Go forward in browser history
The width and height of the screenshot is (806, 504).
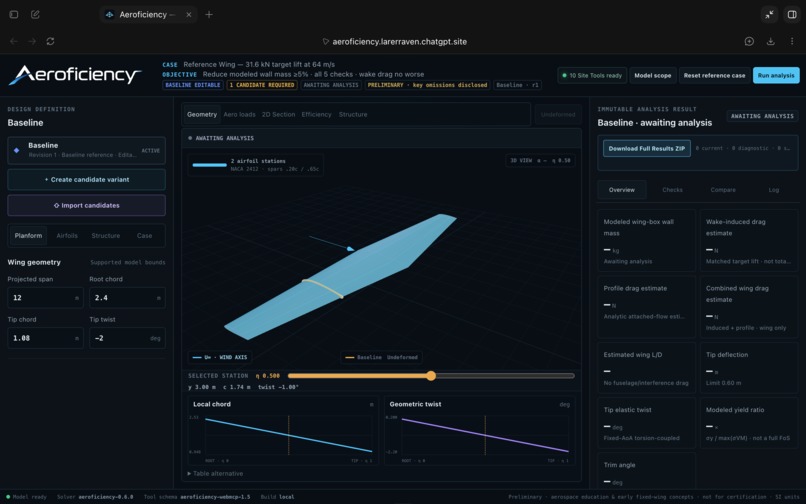click(32, 41)
